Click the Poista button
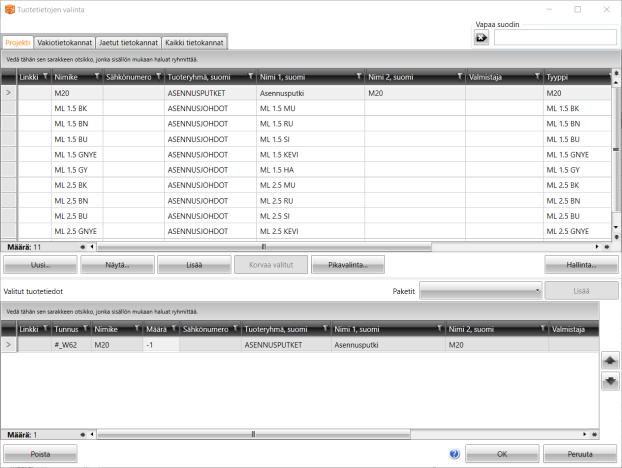Image resolution: width=622 pixels, height=468 pixels. 41,453
